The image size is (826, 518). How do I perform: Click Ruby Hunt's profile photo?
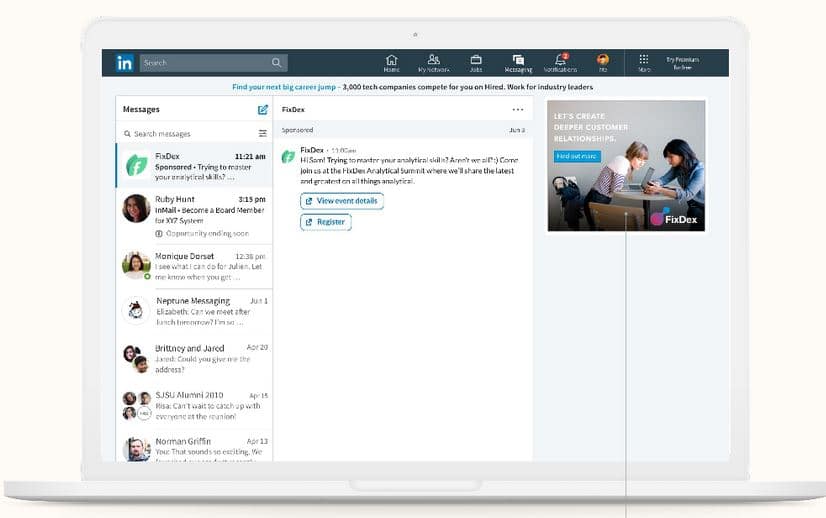[136, 208]
